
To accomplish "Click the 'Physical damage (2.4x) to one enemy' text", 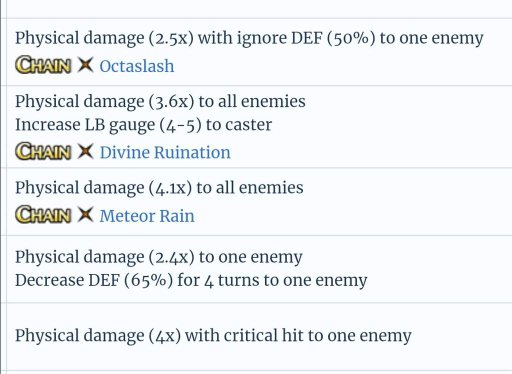I will [x=159, y=257].
